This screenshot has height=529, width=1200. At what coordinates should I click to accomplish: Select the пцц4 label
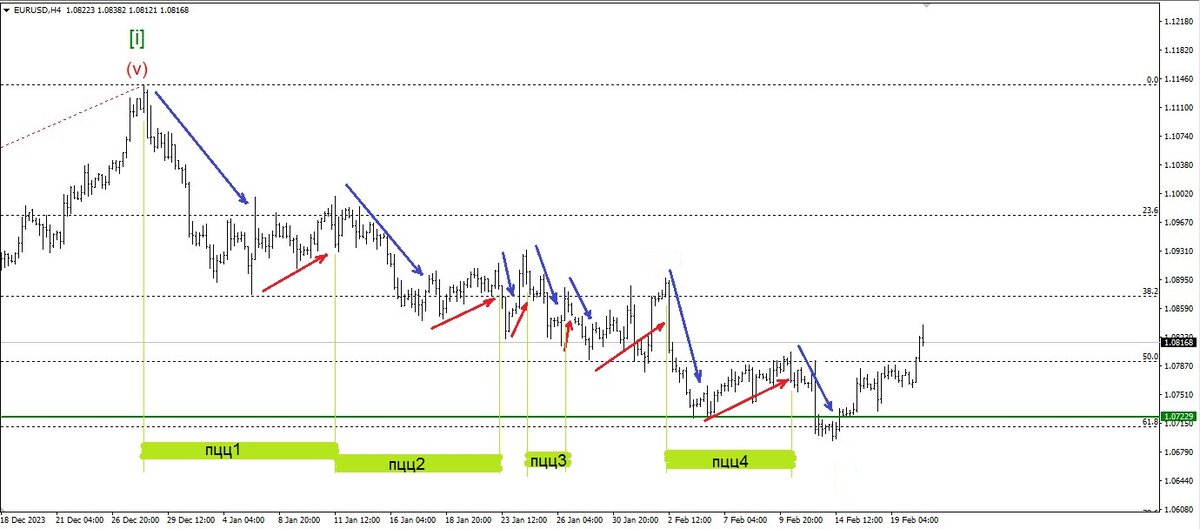pyautogui.click(x=731, y=461)
